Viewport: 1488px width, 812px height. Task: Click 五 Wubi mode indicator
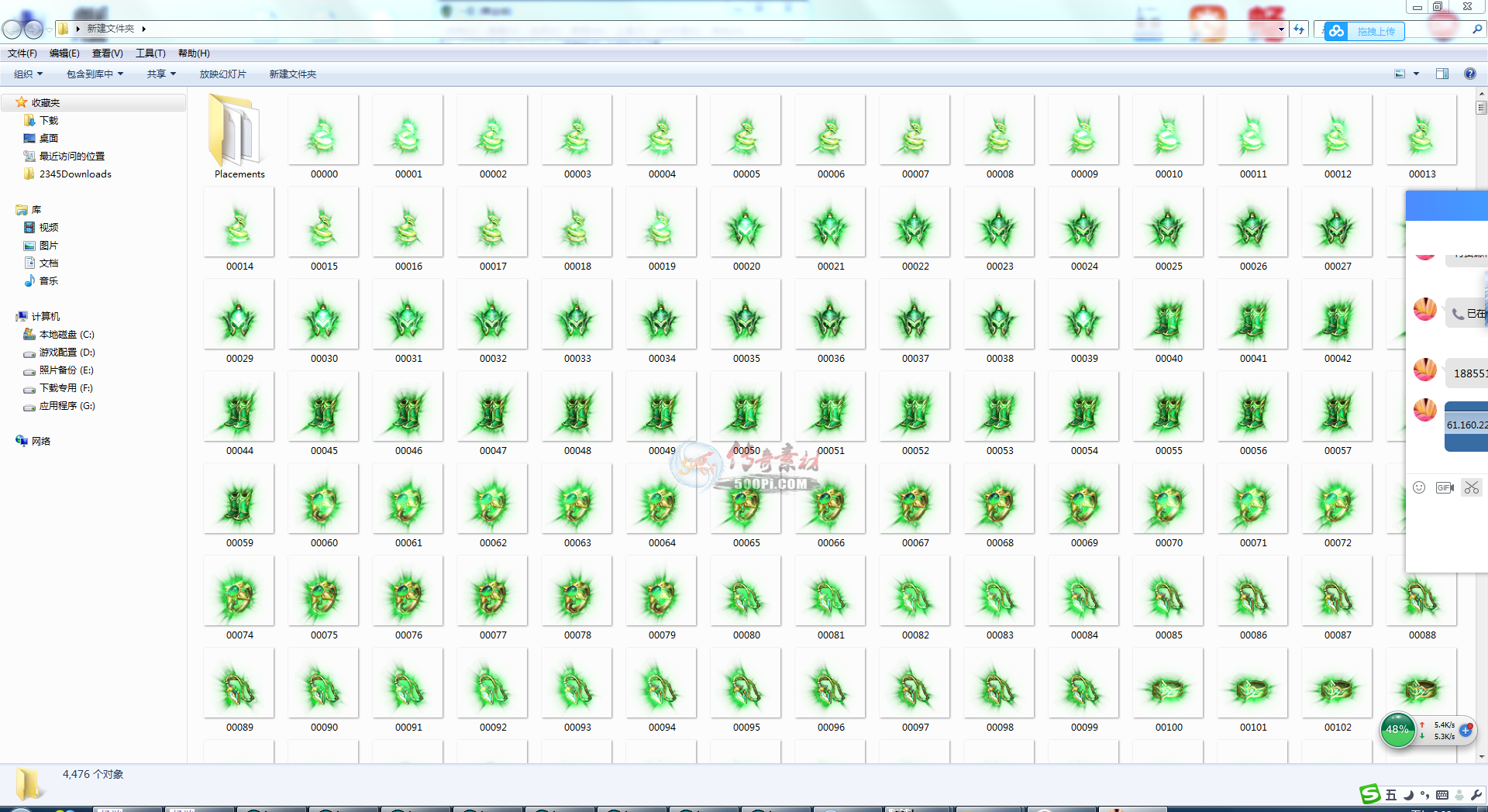point(1391,795)
